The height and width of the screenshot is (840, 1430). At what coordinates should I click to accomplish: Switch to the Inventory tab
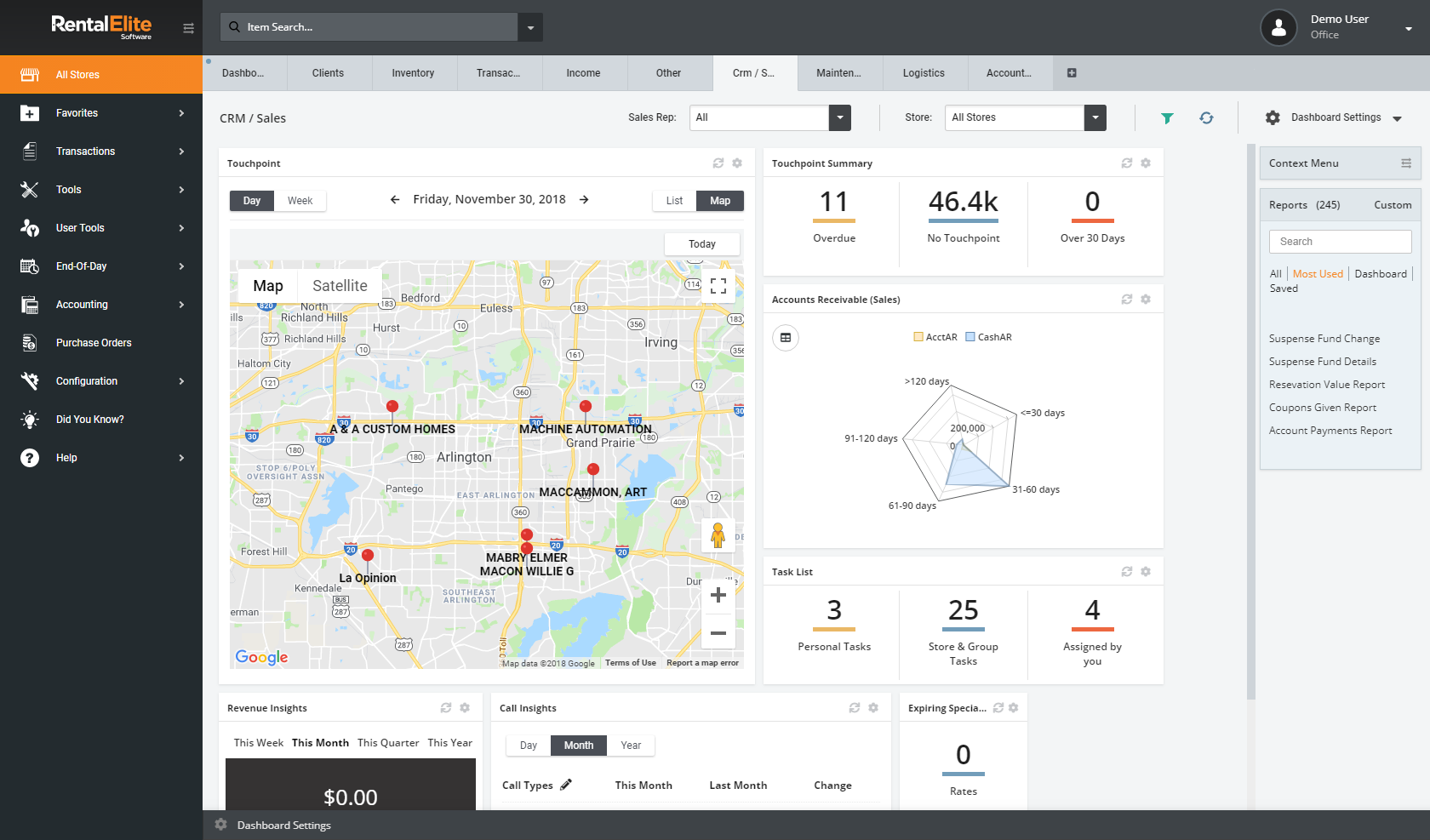tap(413, 73)
